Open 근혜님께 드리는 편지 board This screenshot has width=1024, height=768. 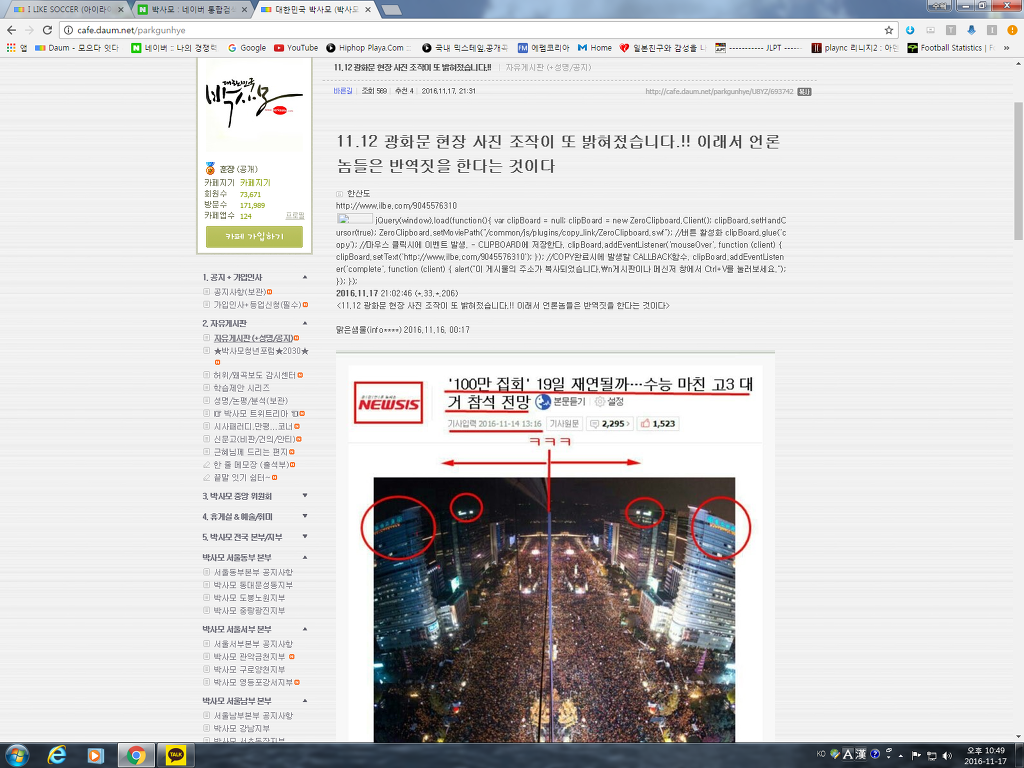(251, 452)
